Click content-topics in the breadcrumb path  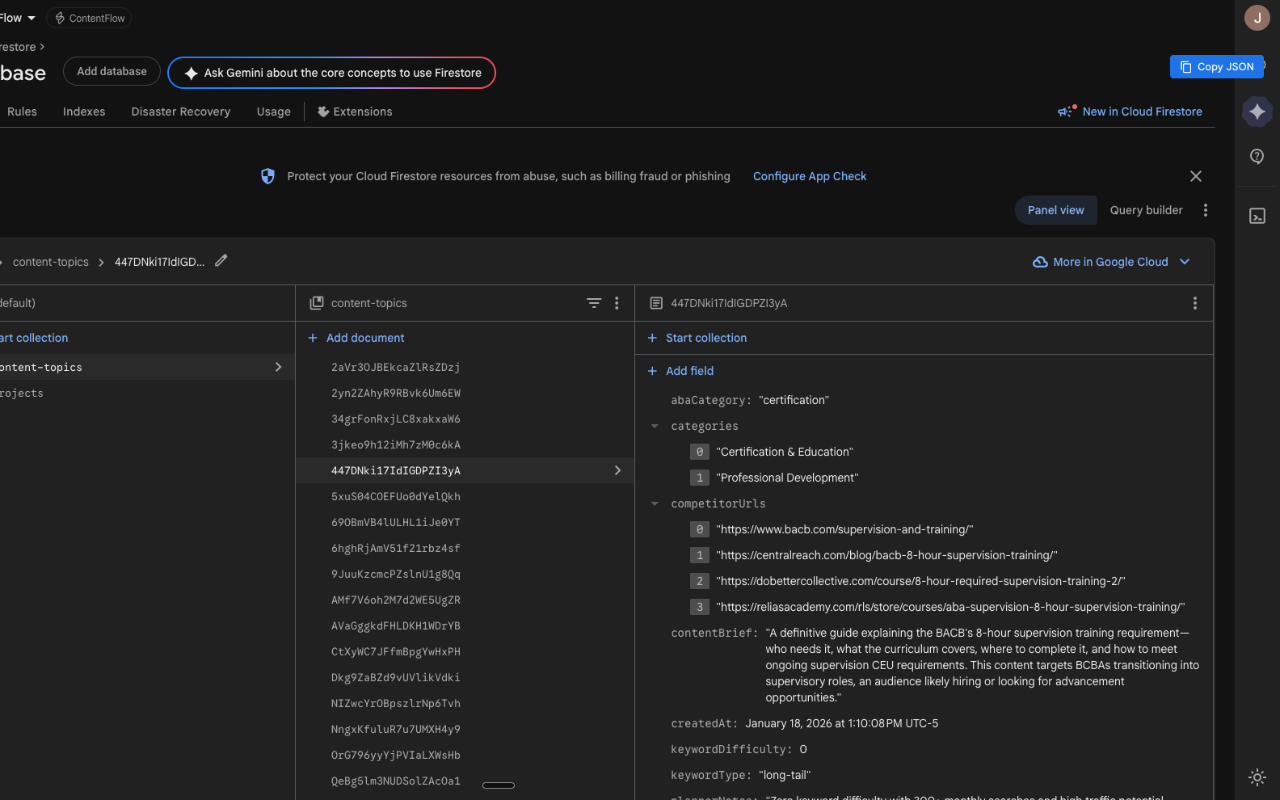(51, 262)
